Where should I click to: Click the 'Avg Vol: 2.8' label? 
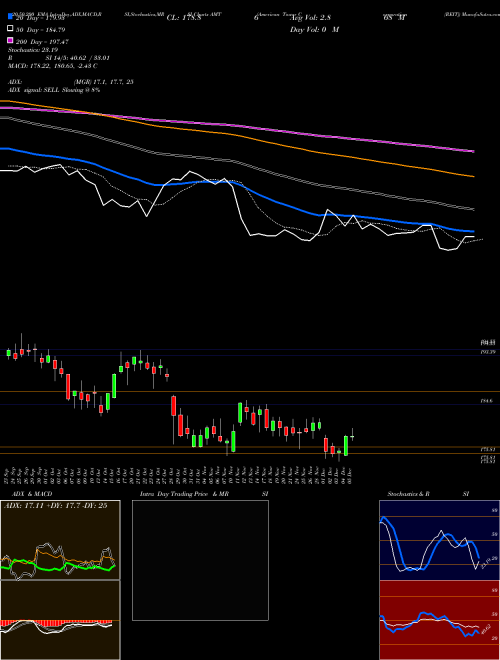310,18
